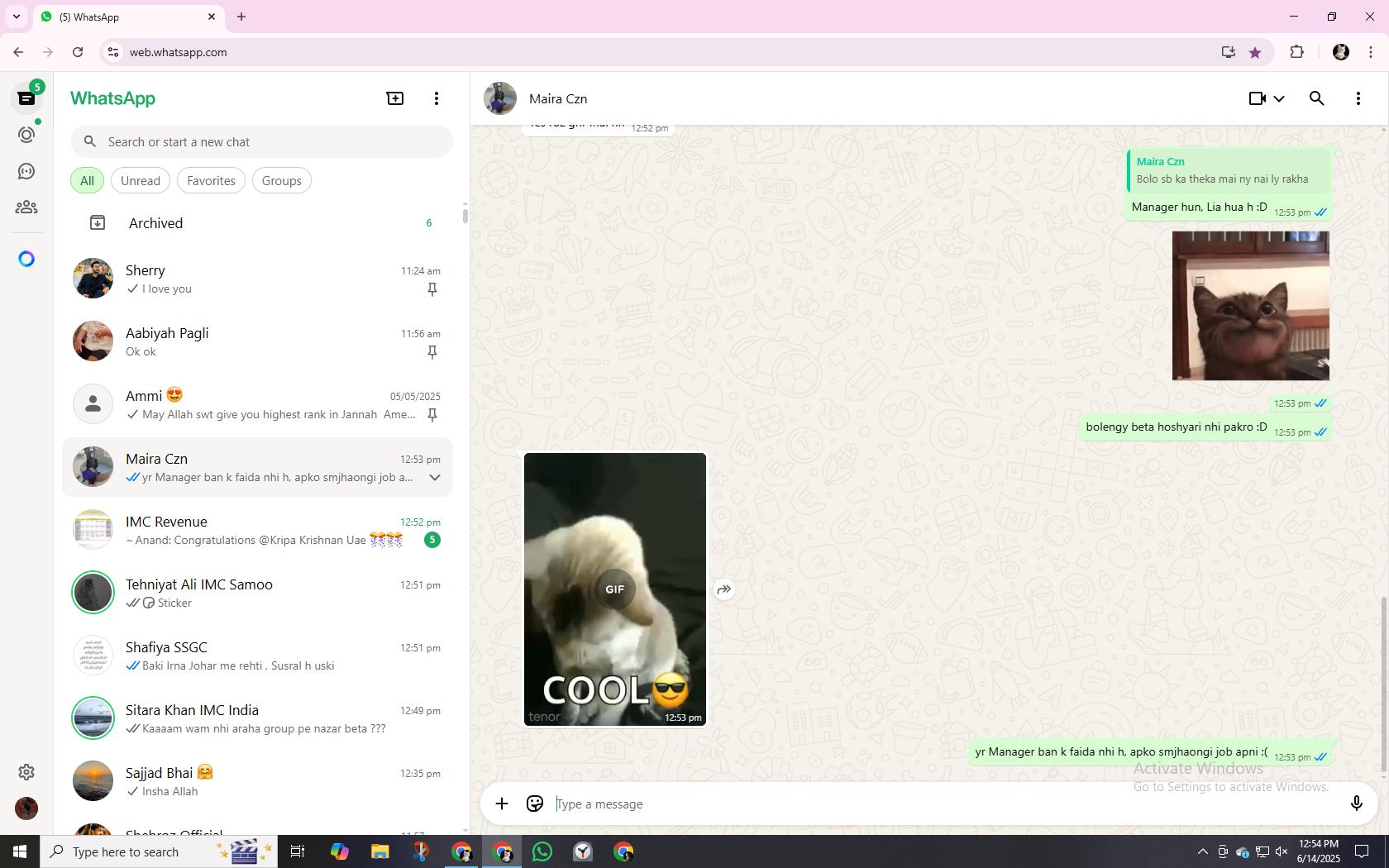1389x868 pixels.
Task: Bookmark star for this page
Action: tap(1255, 52)
